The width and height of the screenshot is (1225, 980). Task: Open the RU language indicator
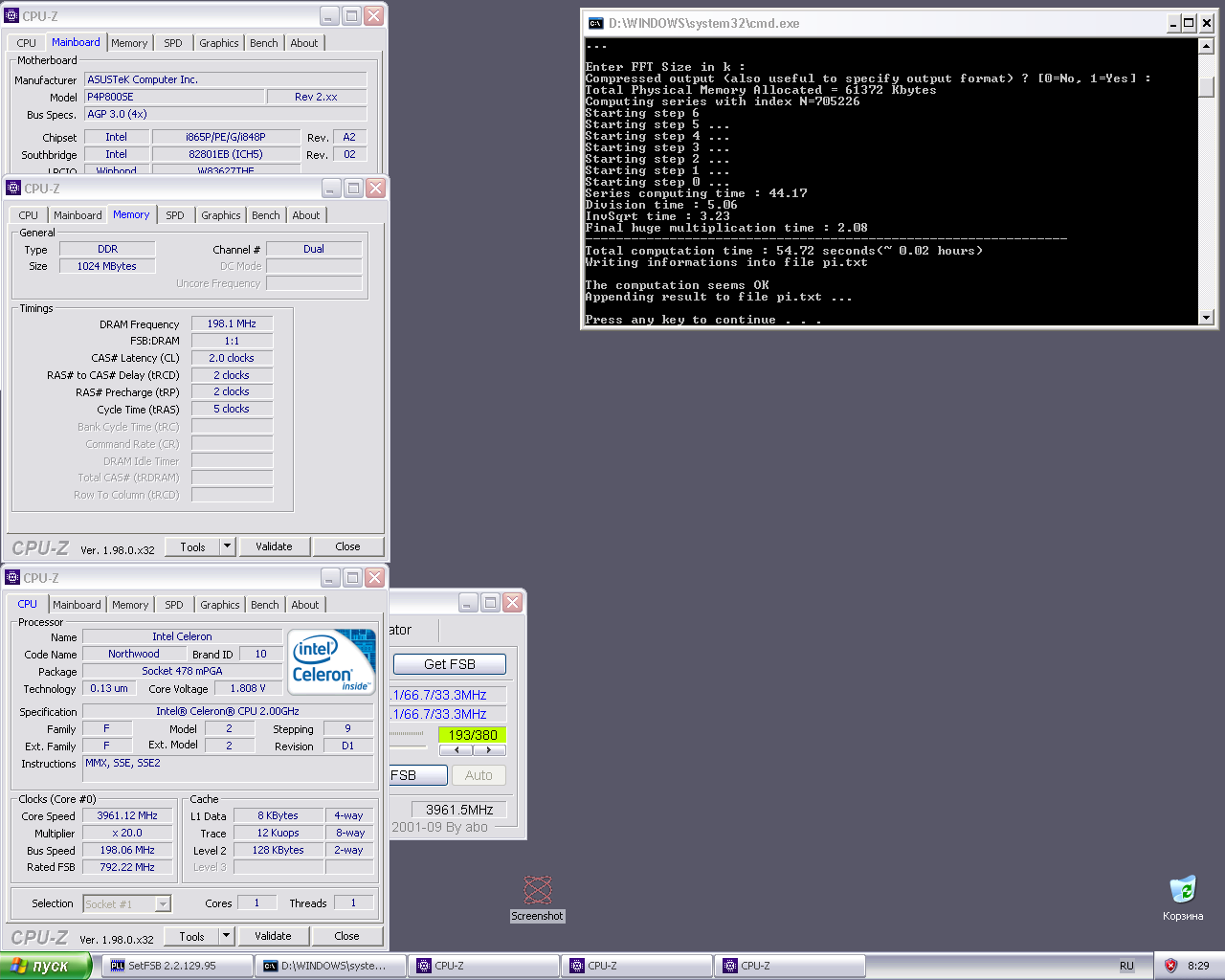[1126, 966]
